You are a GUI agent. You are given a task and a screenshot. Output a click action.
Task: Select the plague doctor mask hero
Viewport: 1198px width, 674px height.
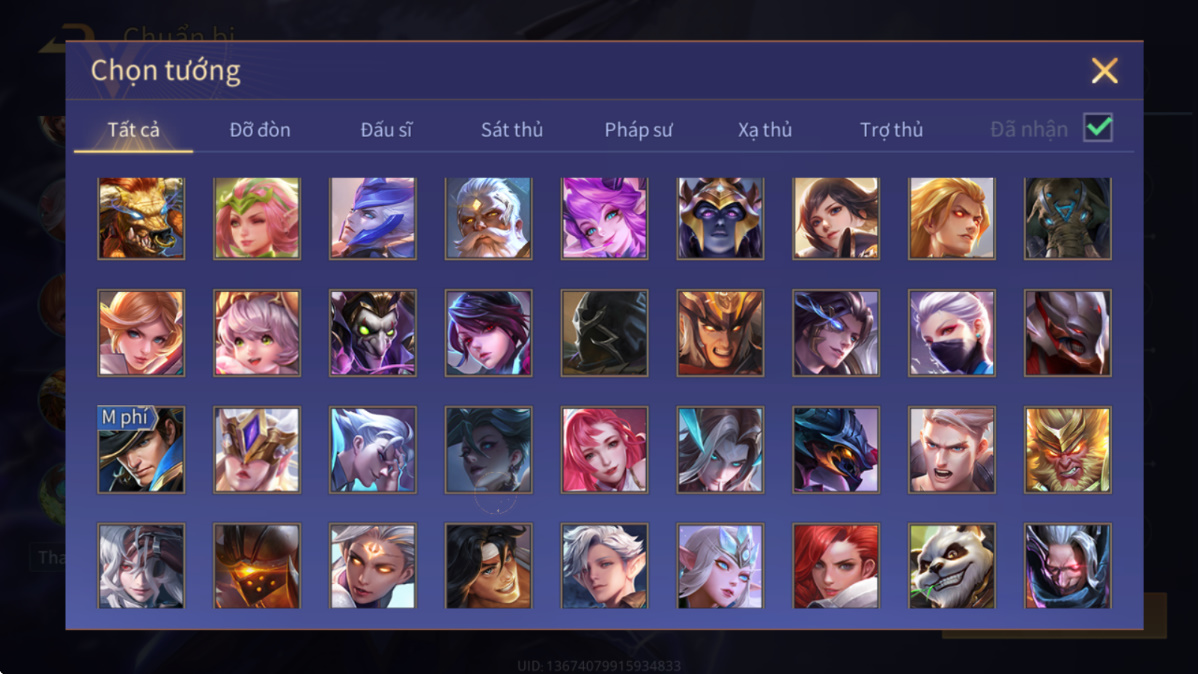(372, 333)
